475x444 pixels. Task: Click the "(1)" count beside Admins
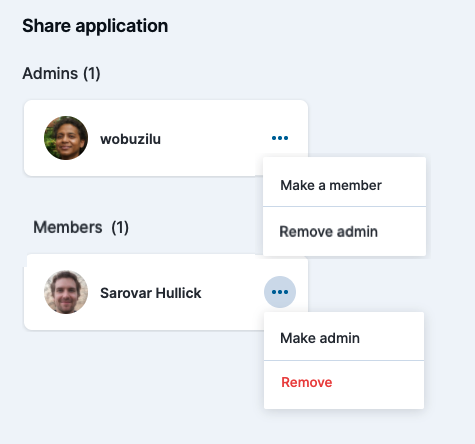click(92, 73)
